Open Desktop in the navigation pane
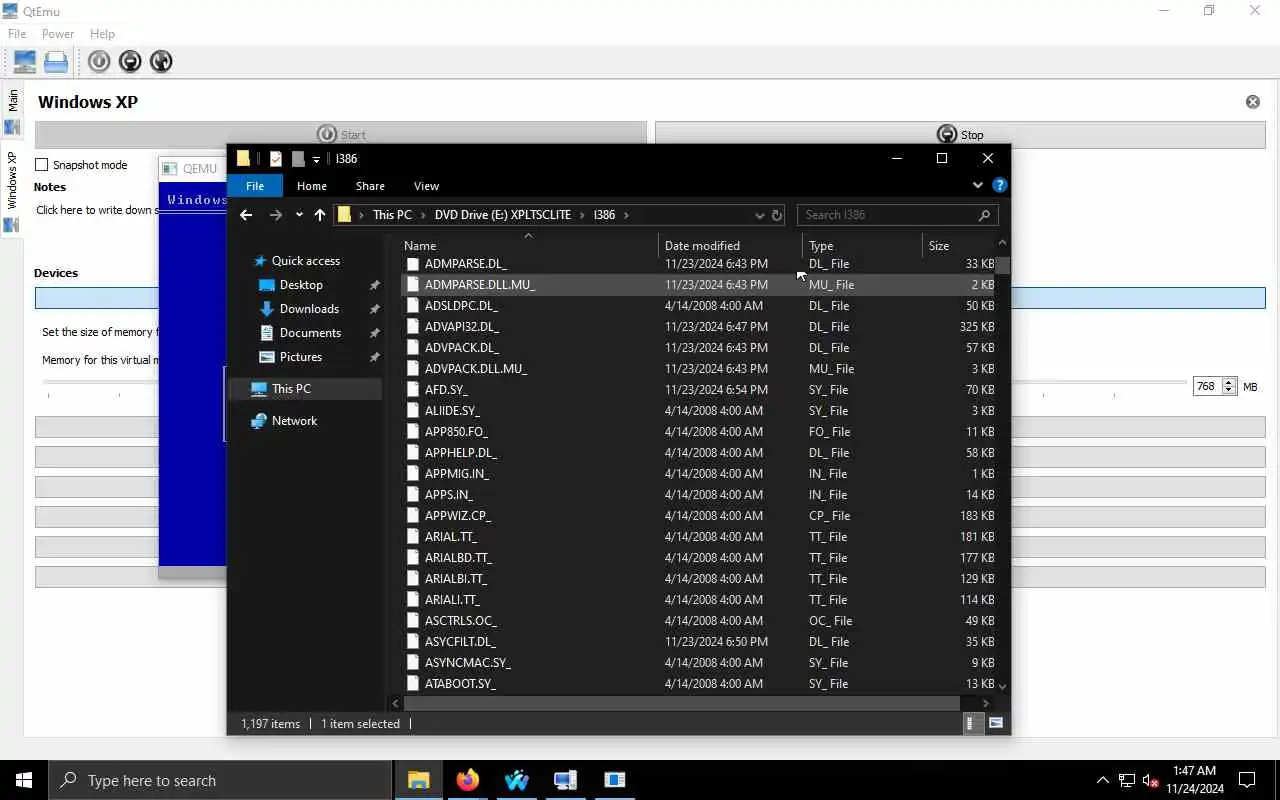 (x=301, y=285)
